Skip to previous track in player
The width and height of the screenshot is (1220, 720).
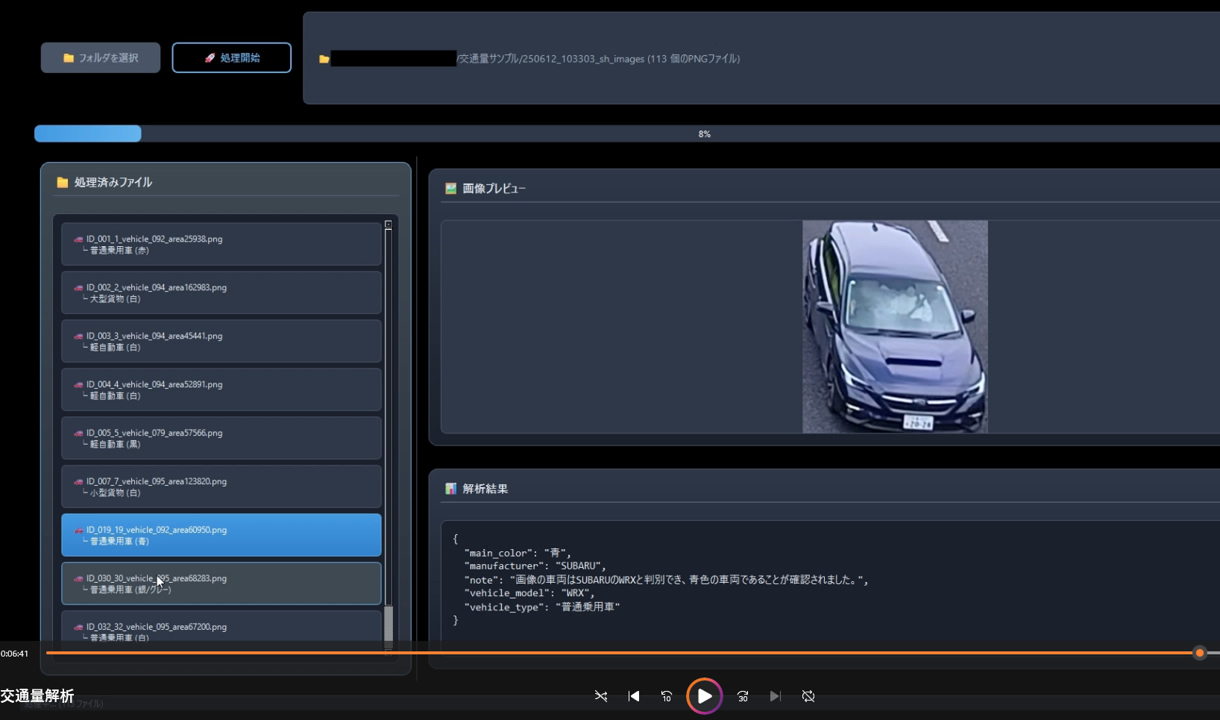(x=634, y=696)
